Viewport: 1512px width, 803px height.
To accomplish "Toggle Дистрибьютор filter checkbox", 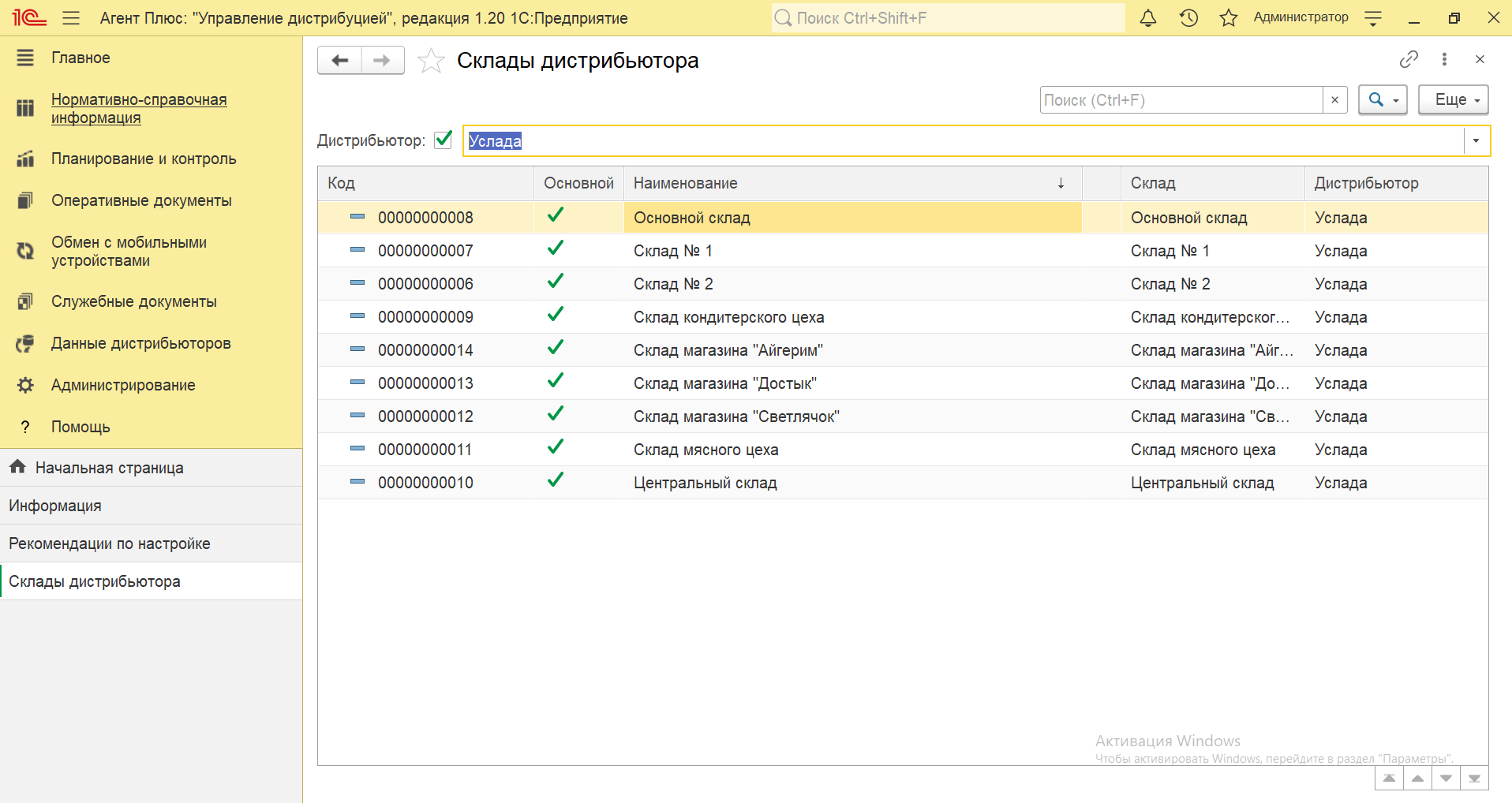I will (x=443, y=140).
